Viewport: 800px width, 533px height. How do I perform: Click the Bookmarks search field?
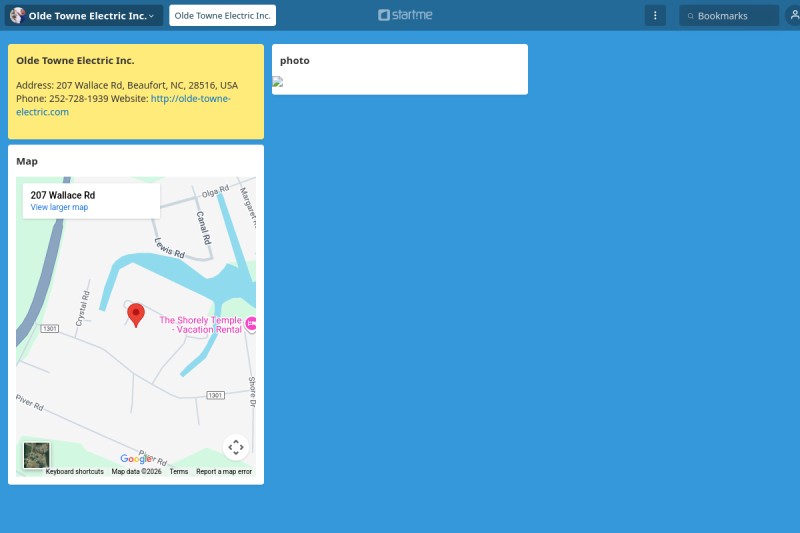point(729,16)
